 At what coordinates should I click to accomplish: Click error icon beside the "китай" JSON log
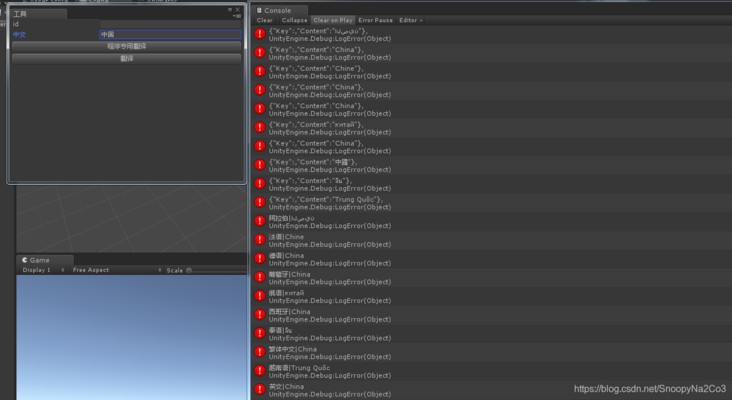coord(261,128)
